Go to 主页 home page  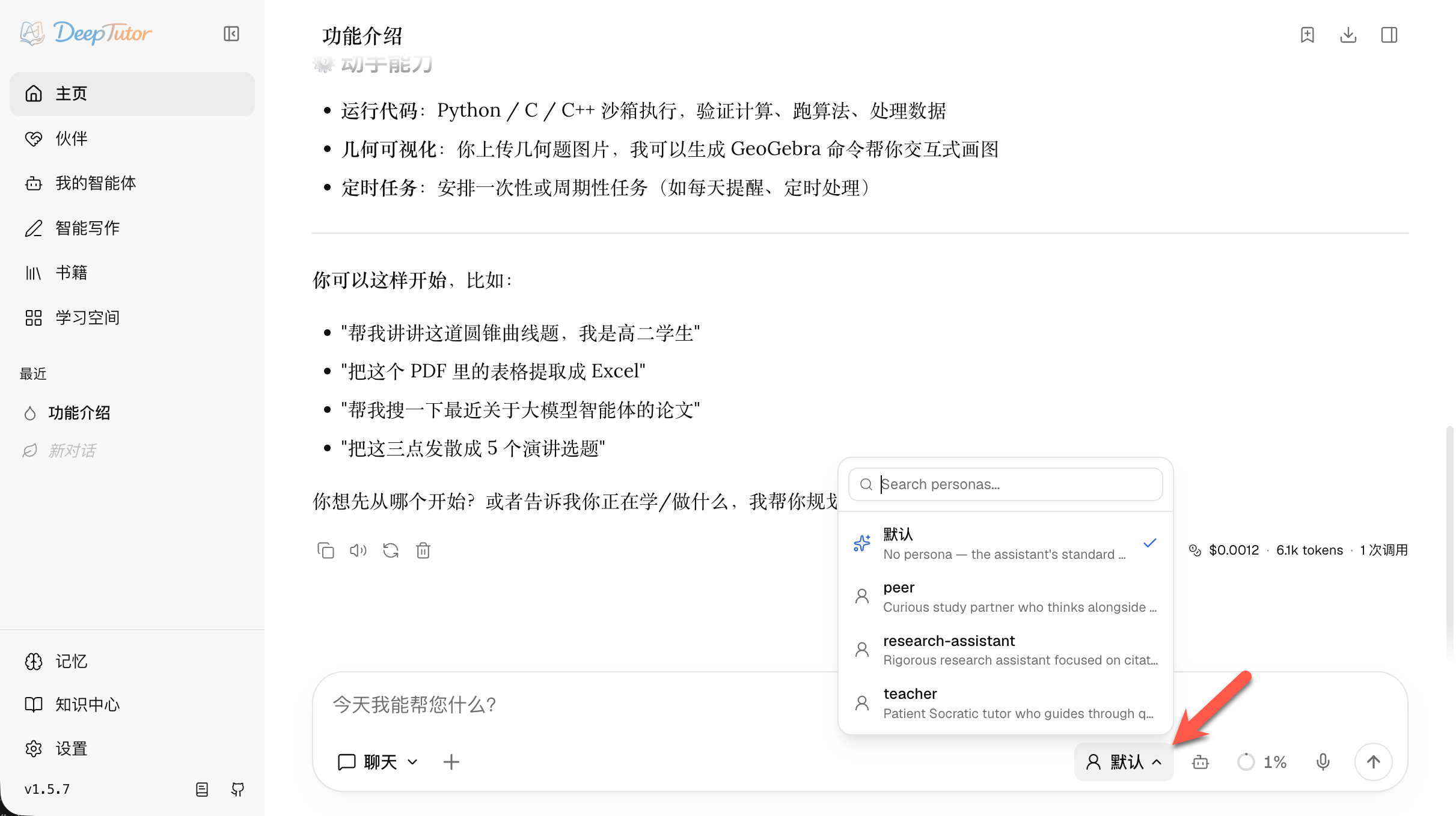point(132,94)
